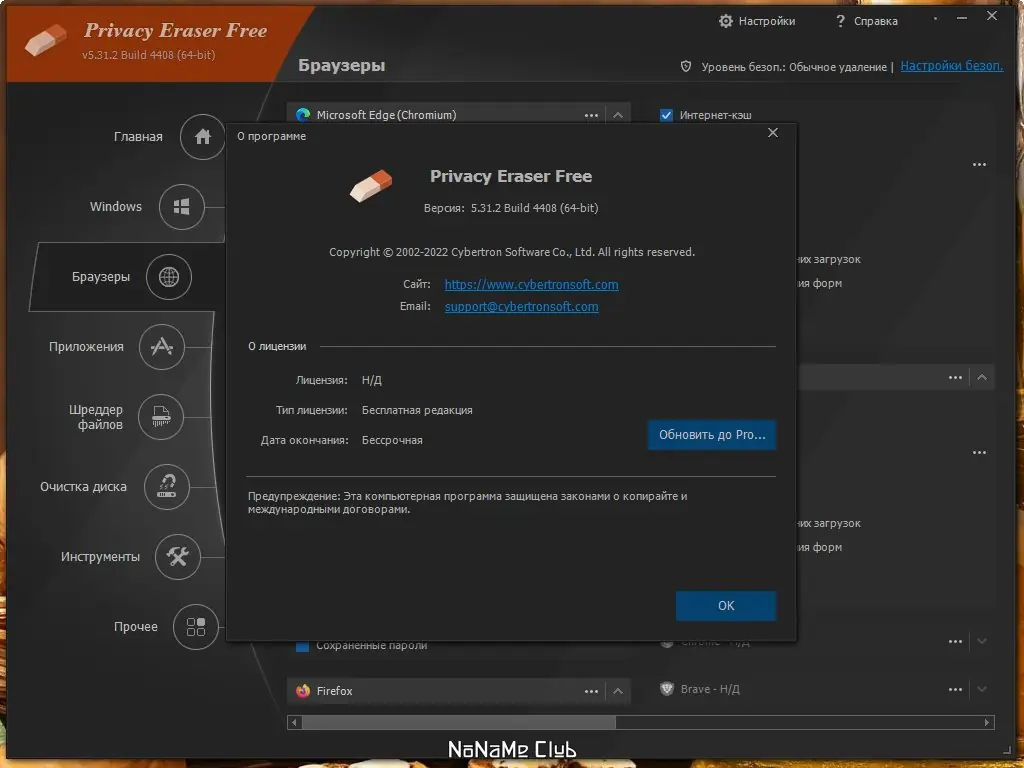This screenshot has width=1024, height=768.
Task: Click the scrollbar right arrow
Action: coord(987,722)
